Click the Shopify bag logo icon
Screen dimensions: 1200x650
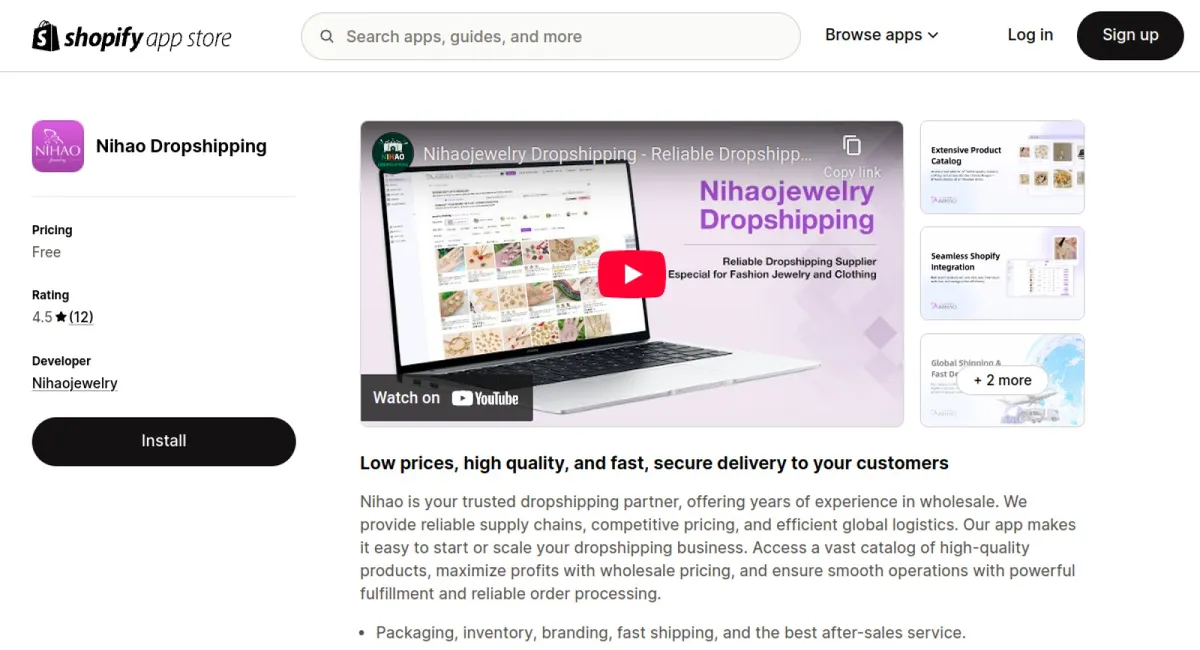point(46,36)
